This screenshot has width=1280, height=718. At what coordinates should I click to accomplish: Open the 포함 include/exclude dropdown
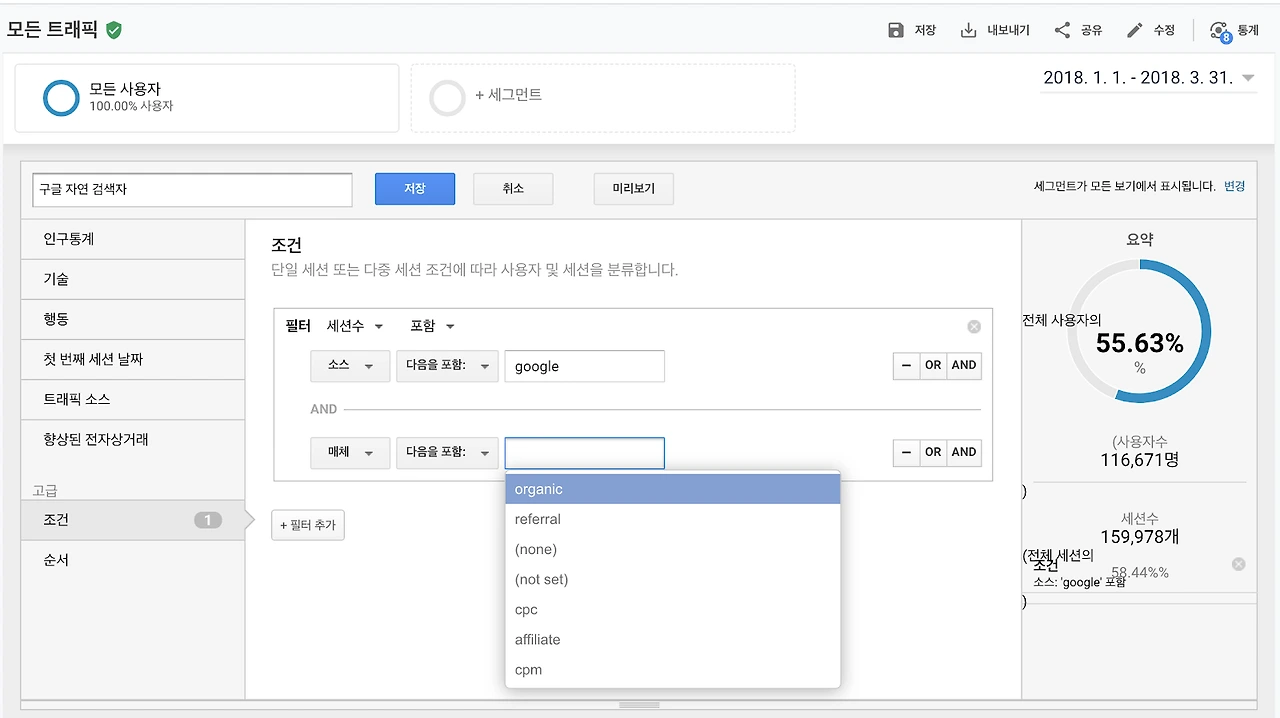pos(432,326)
